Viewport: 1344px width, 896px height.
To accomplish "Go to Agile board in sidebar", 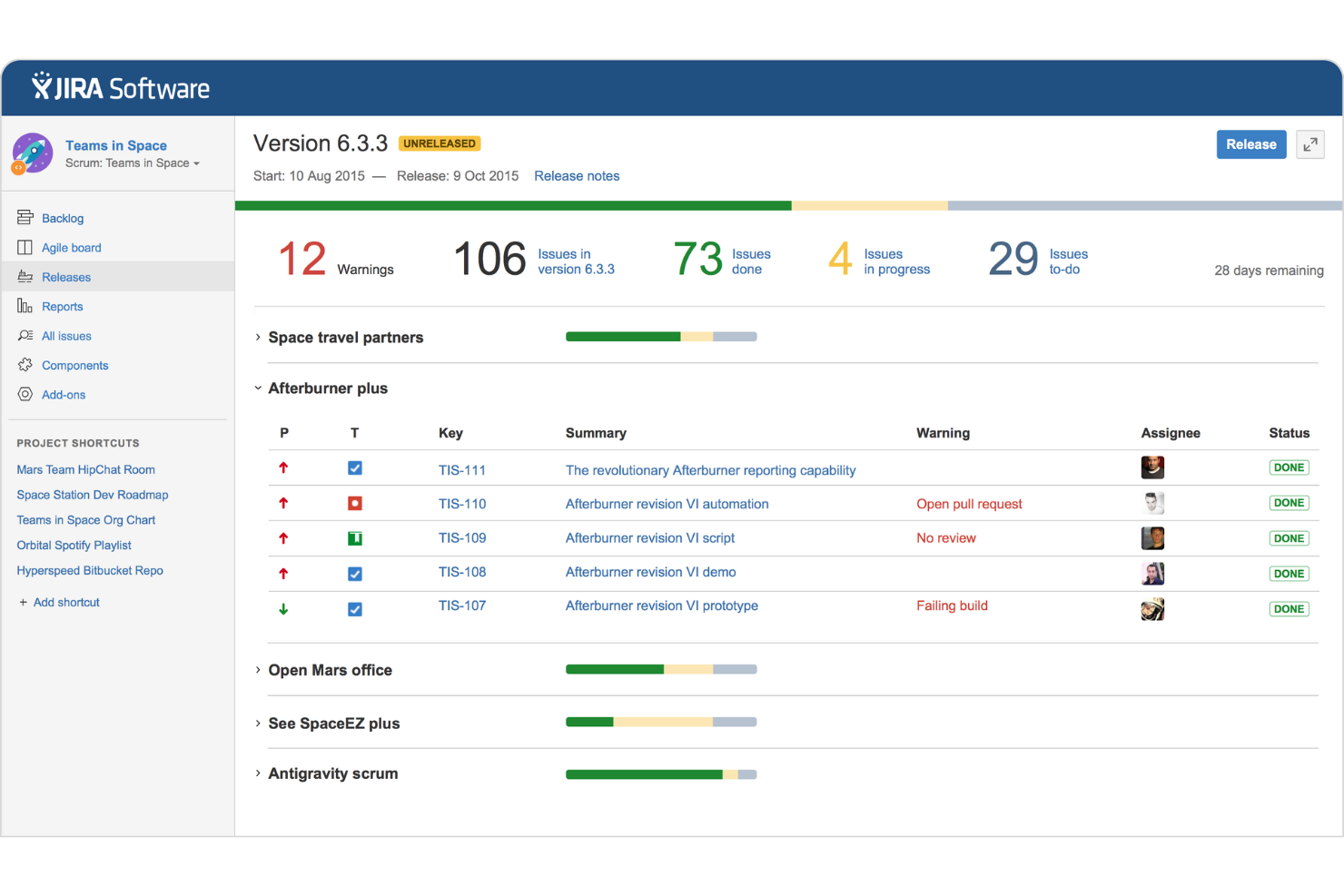I will pyautogui.click(x=72, y=247).
